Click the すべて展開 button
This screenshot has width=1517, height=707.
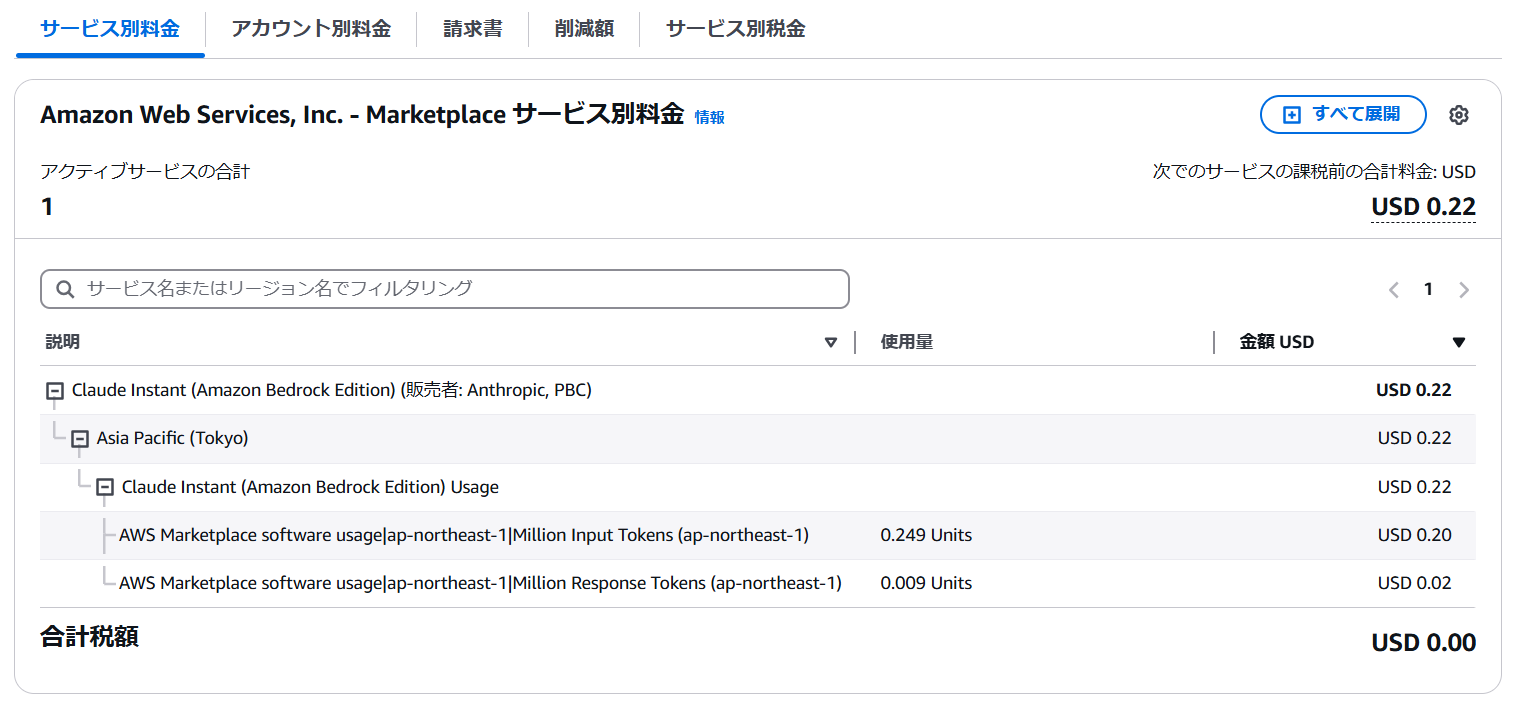click(1343, 114)
